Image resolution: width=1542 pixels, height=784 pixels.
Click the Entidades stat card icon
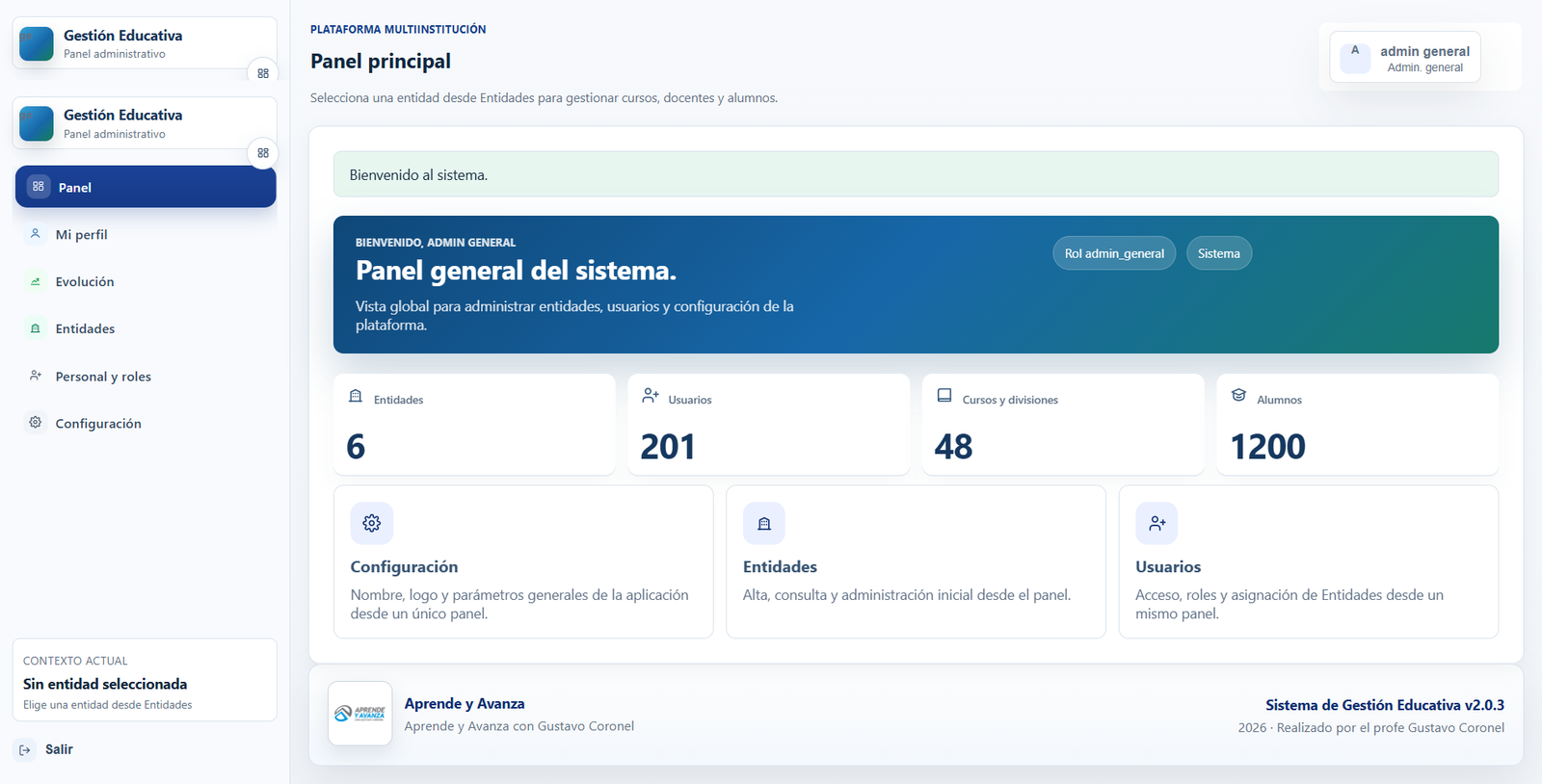(356, 396)
